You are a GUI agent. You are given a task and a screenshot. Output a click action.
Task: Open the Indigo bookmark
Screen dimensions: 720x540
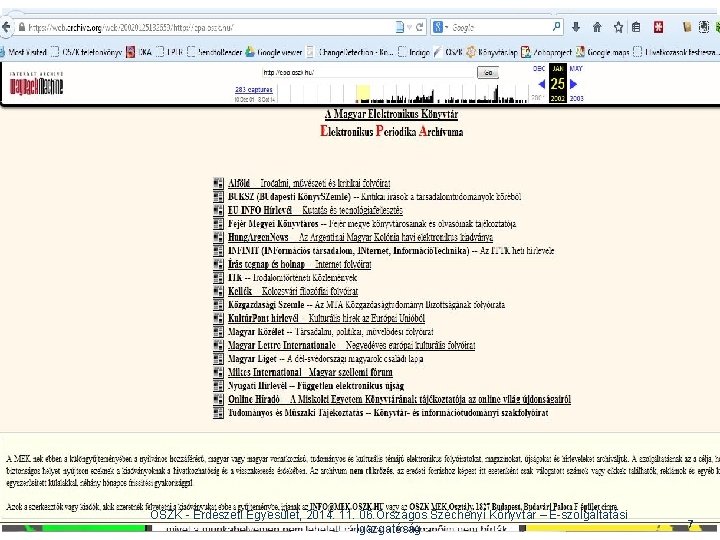[x=414, y=52]
